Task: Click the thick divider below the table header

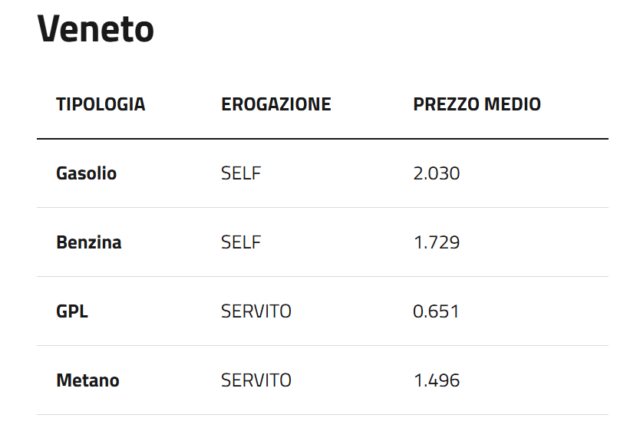Action: pyautogui.click(x=322, y=138)
